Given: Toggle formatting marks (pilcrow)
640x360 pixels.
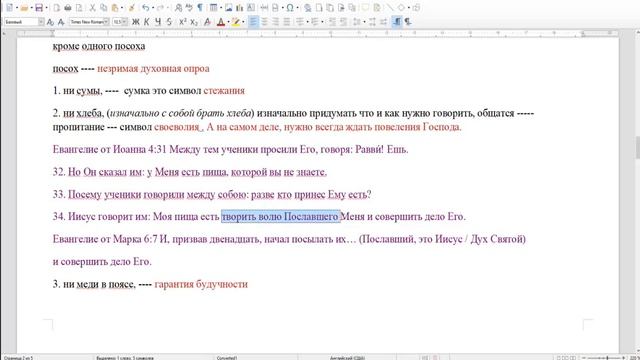Looking at the screenshot, I should pos(200,8).
